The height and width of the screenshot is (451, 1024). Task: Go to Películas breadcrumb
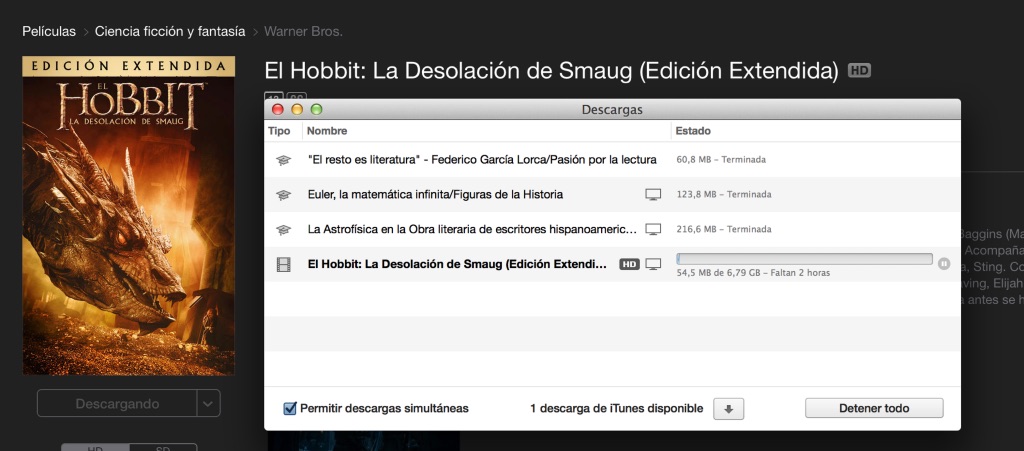pos(49,31)
